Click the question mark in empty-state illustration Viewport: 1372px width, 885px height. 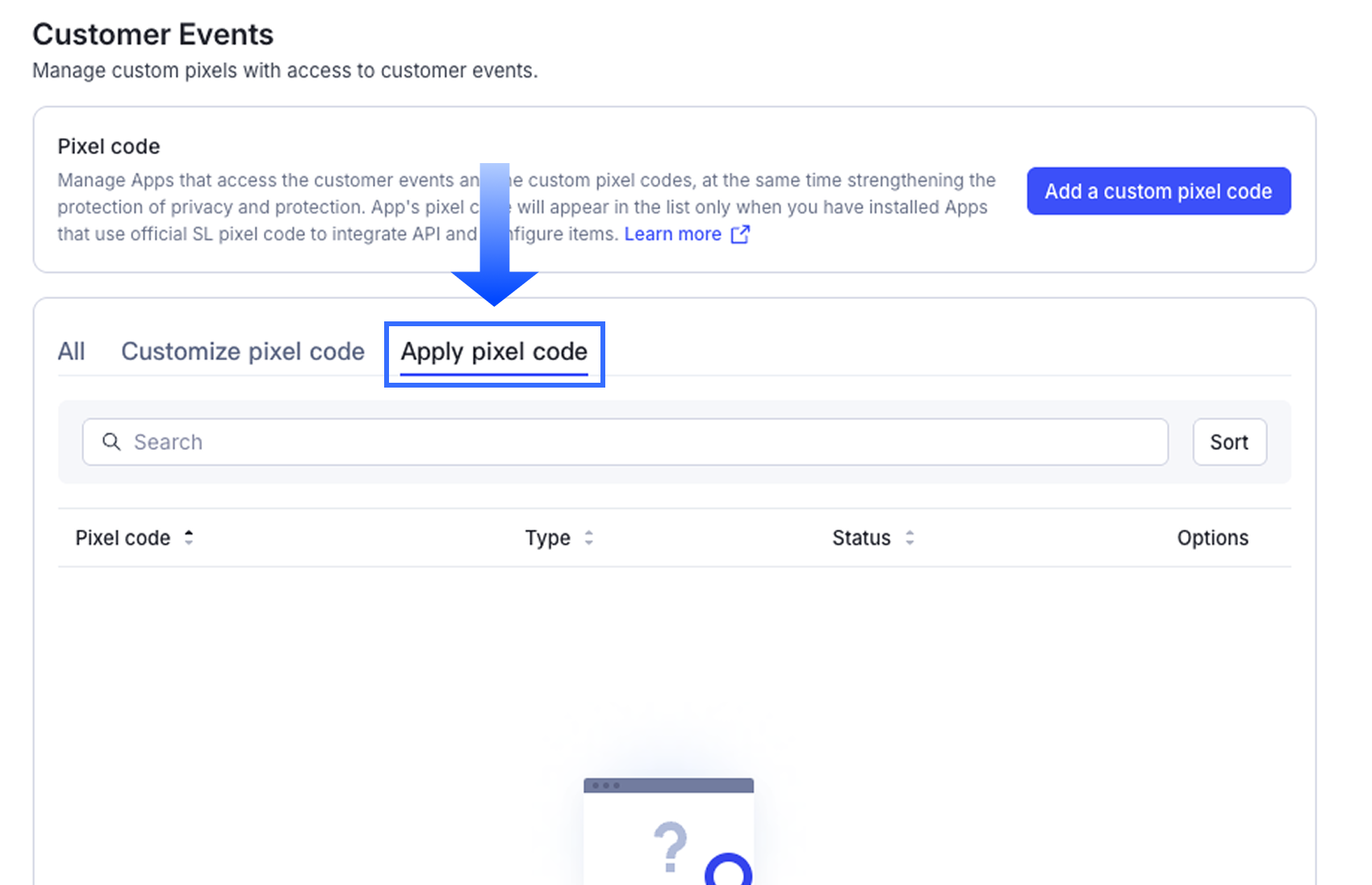coord(670,846)
